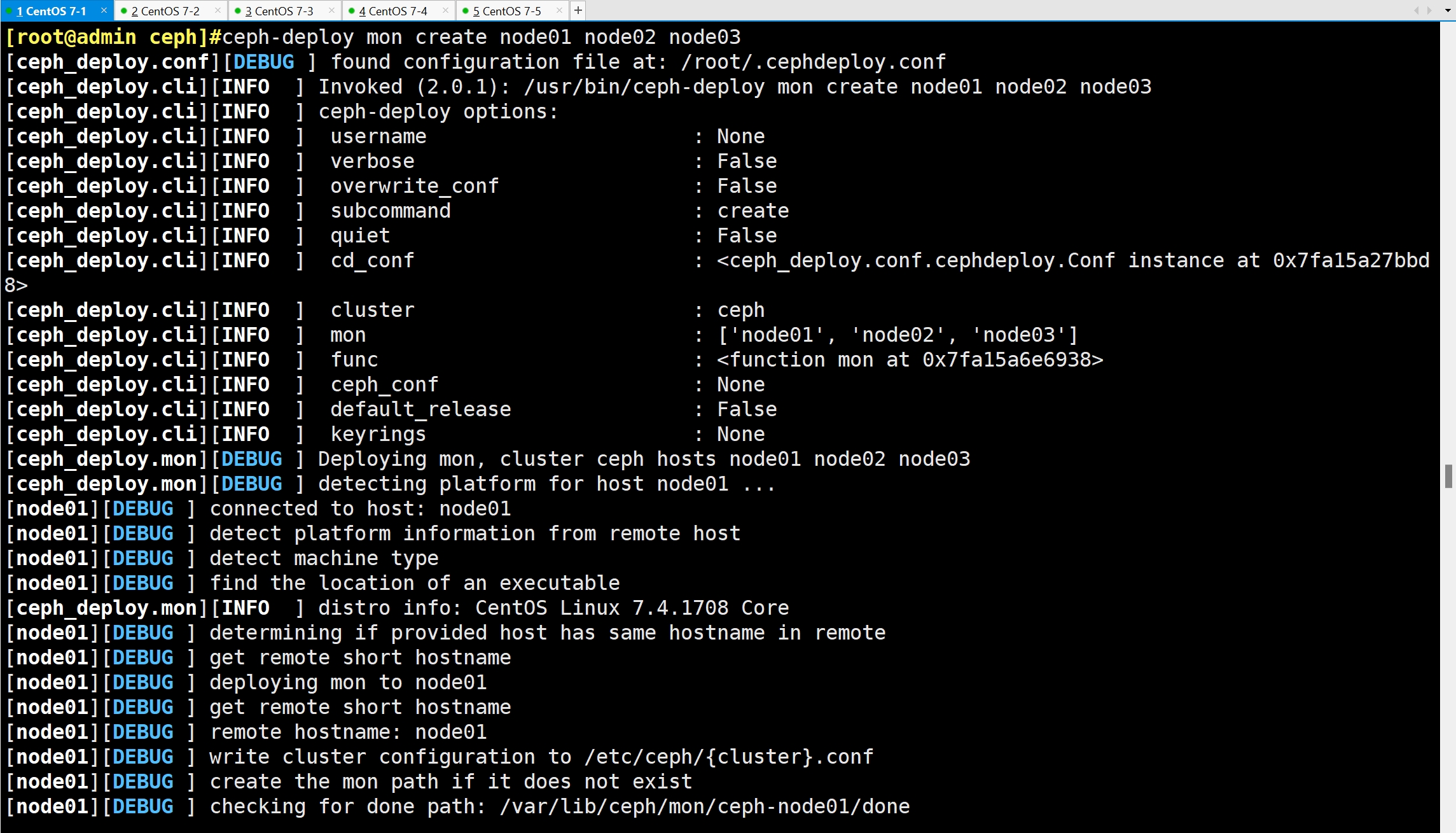Close the CentOS 7-5 tab
1456x833 pixels.
click(559, 10)
